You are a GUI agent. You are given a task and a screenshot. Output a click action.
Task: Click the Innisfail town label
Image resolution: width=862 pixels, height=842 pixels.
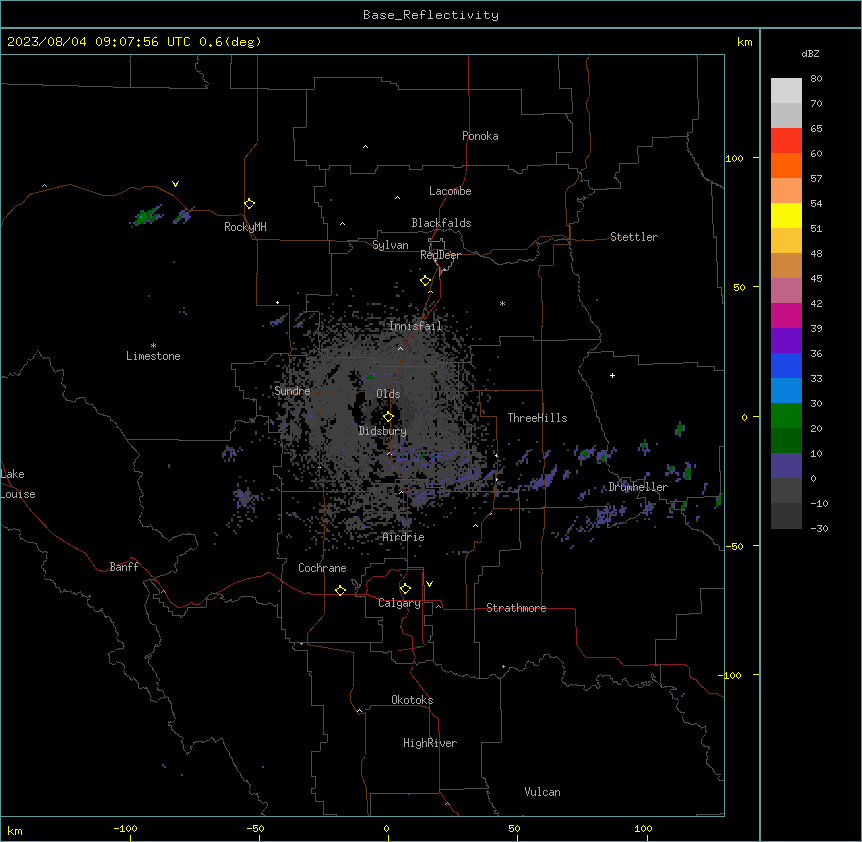[x=415, y=326]
